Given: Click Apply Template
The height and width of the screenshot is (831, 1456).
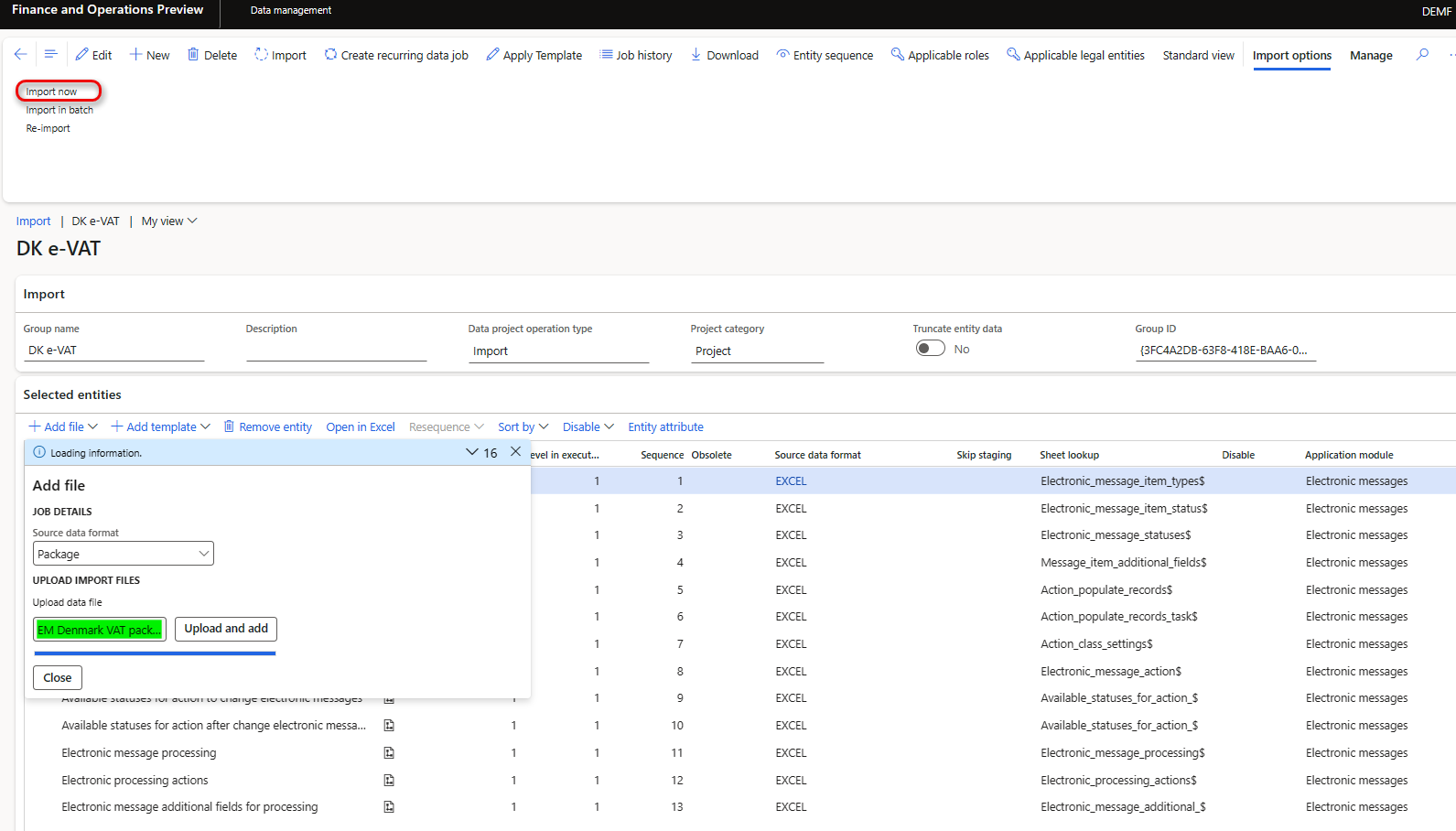Looking at the screenshot, I should (534, 55).
